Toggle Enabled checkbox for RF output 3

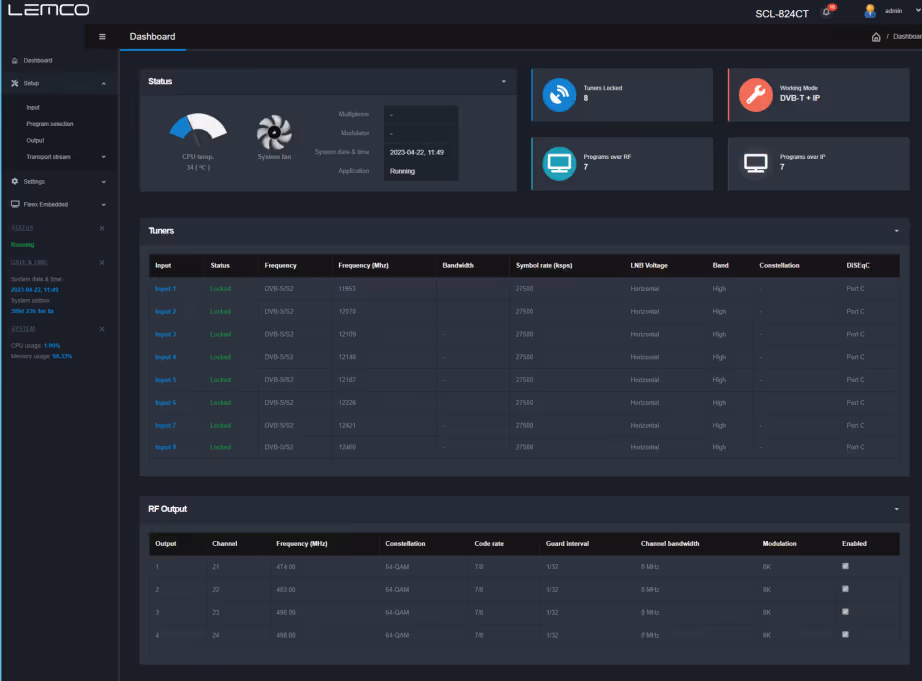pos(845,612)
